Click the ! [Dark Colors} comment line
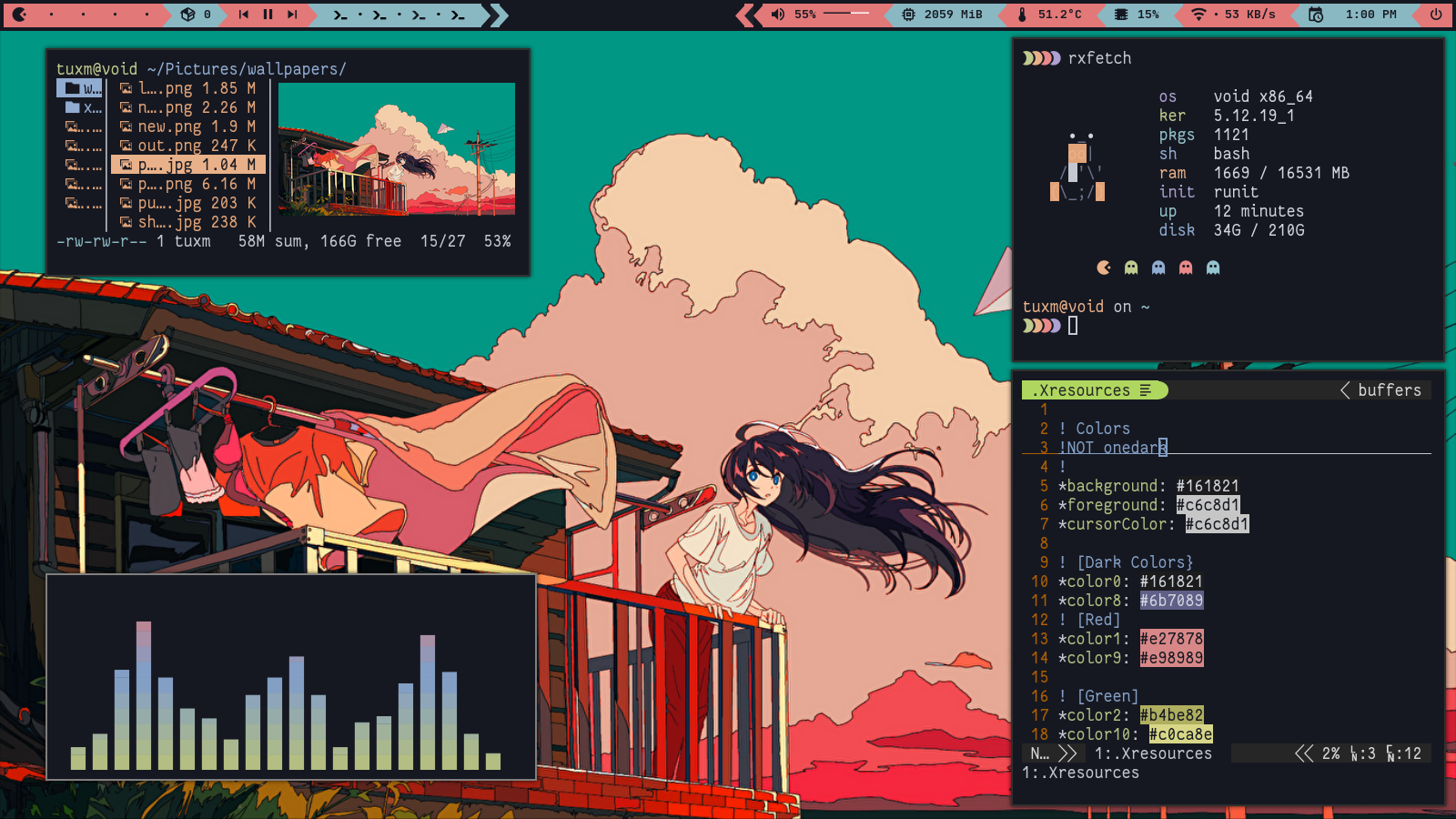1456x819 pixels. [x=1126, y=562]
